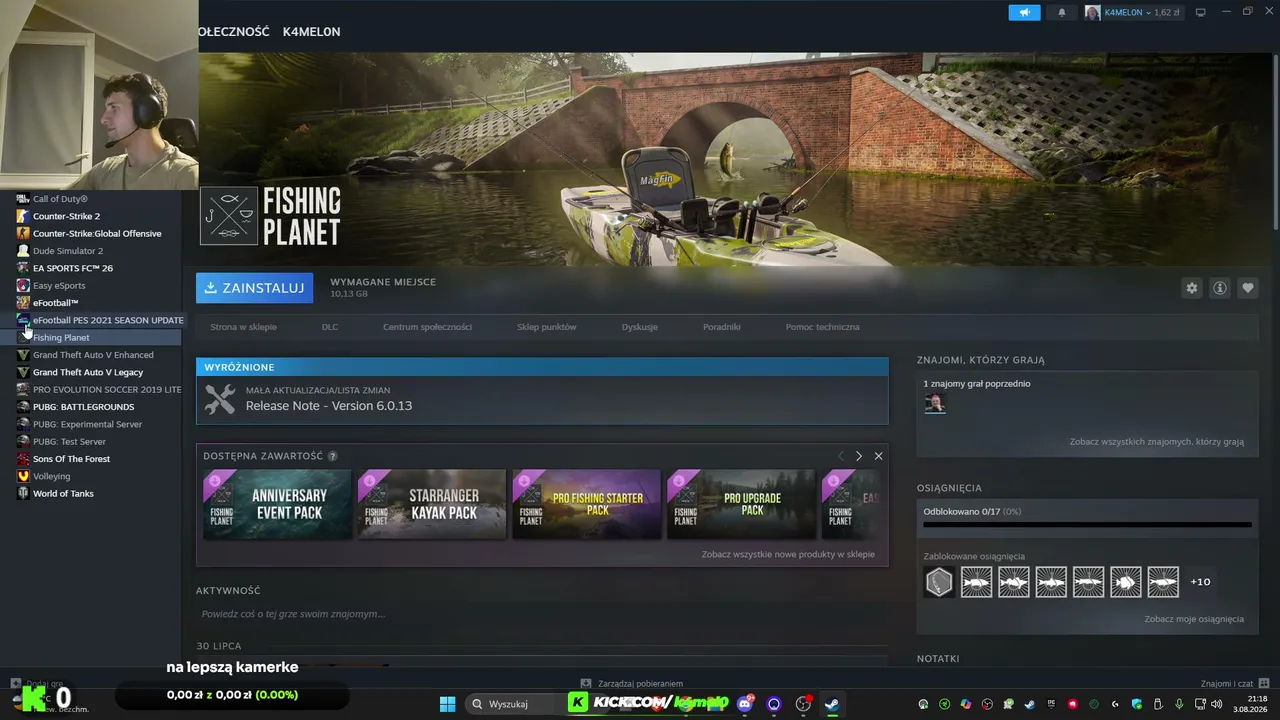
Task: Click the blue Zainstaluj button
Action: (x=254, y=288)
